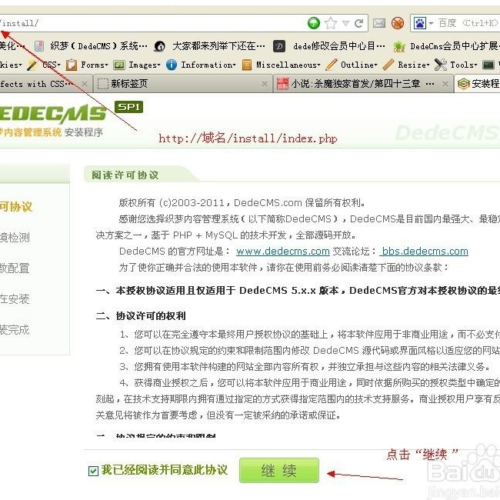Image resolution: width=500 pixels, height=500 pixels.
Task: Click the orange blocker toolbar icon
Action: point(397,23)
